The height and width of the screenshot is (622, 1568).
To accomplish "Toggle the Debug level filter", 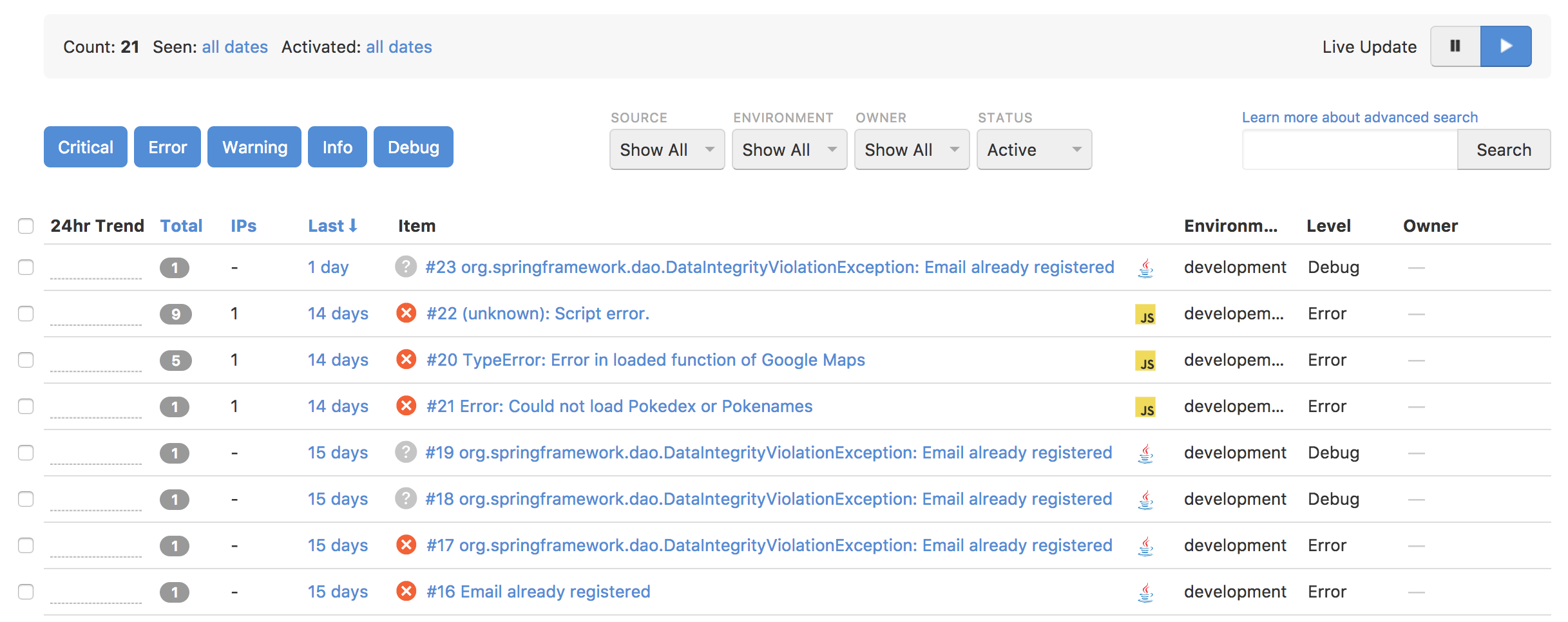I will (x=414, y=147).
